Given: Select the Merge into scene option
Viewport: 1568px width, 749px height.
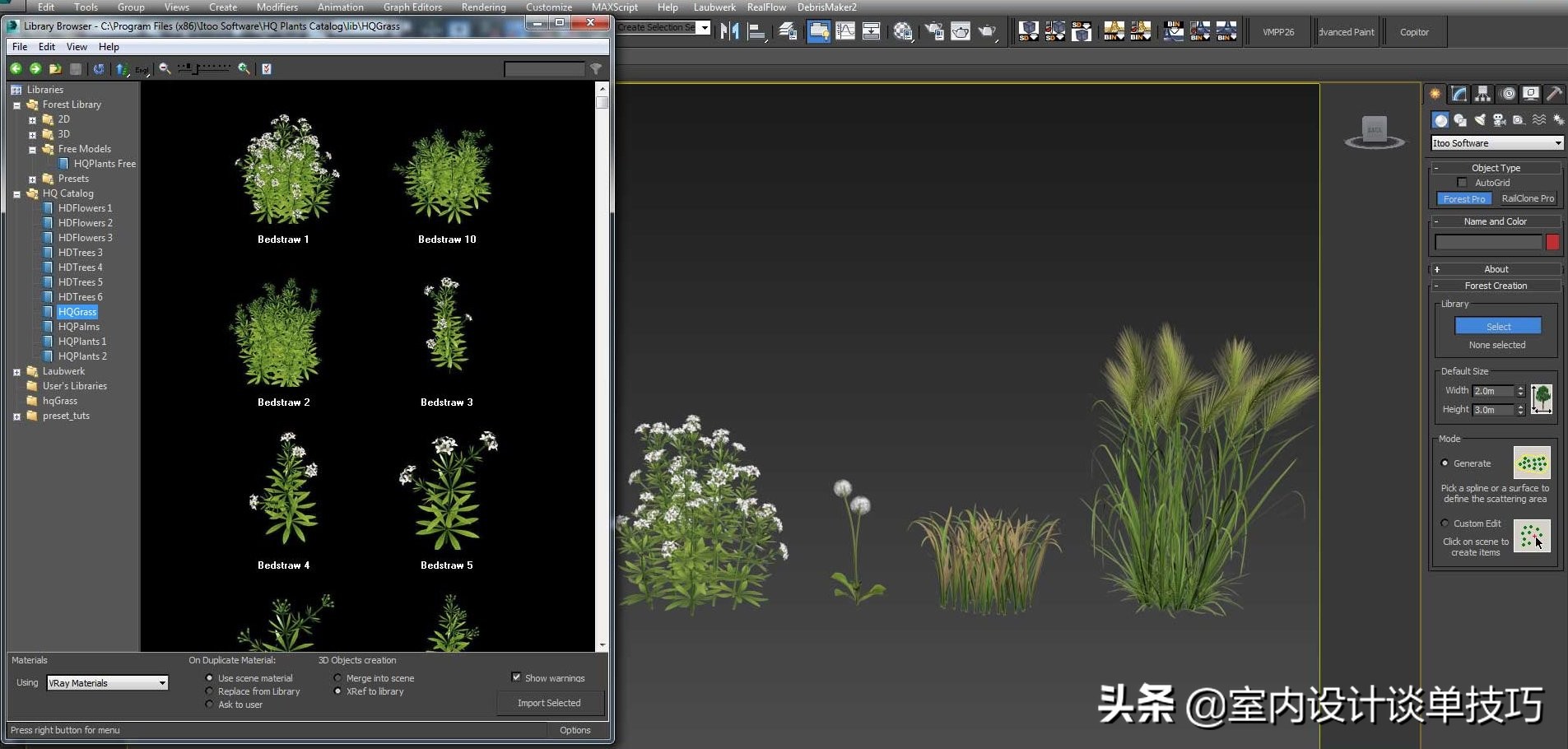Looking at the screenshot, I should (337, 678).
